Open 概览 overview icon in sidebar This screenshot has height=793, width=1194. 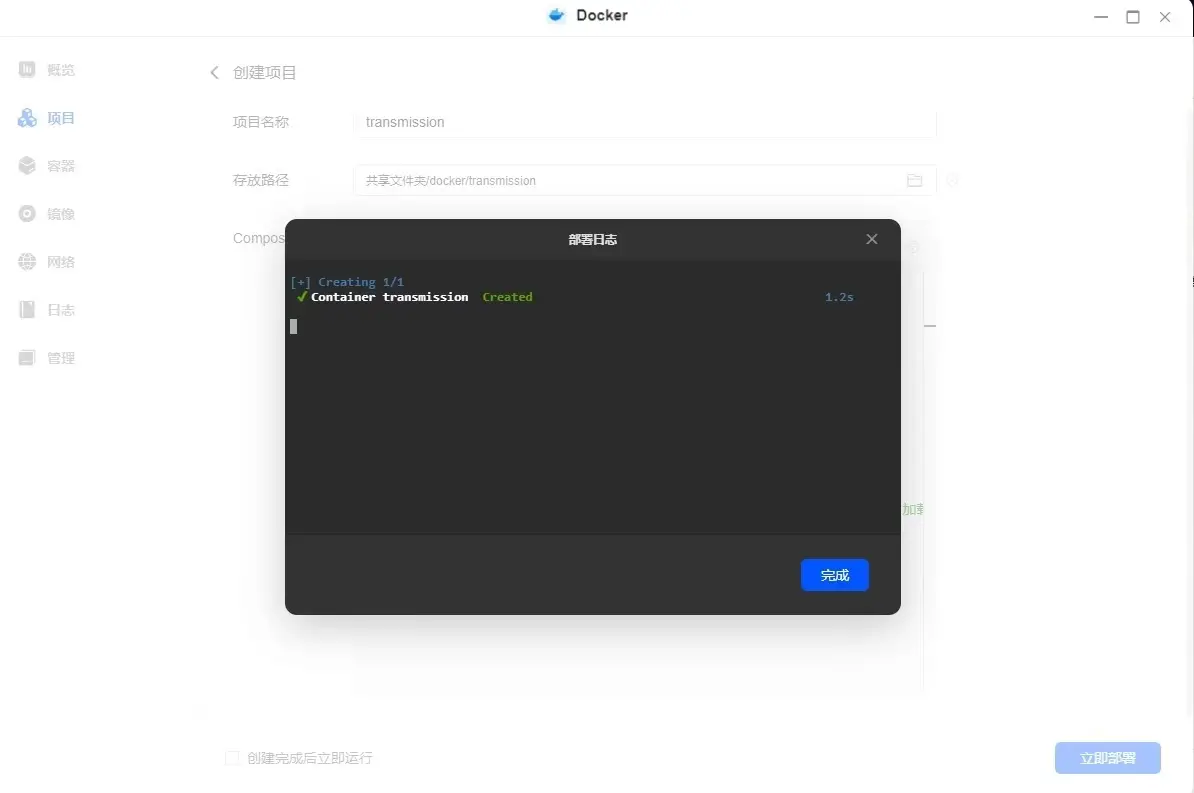27,70
